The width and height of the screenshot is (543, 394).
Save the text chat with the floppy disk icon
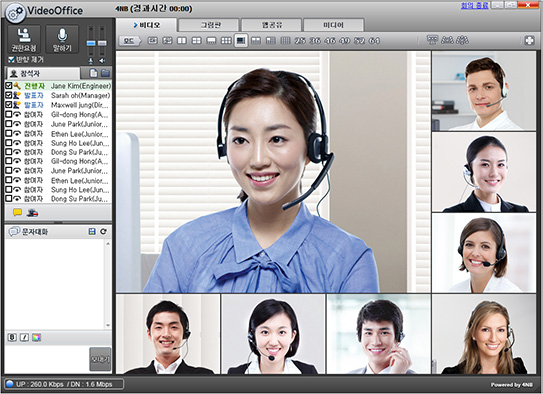coord(92,231)
